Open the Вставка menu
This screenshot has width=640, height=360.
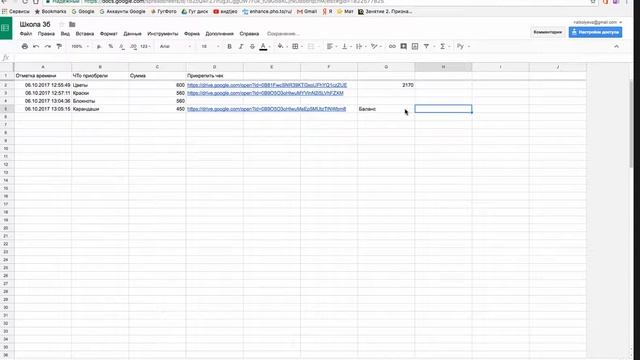tap(85, 34)
